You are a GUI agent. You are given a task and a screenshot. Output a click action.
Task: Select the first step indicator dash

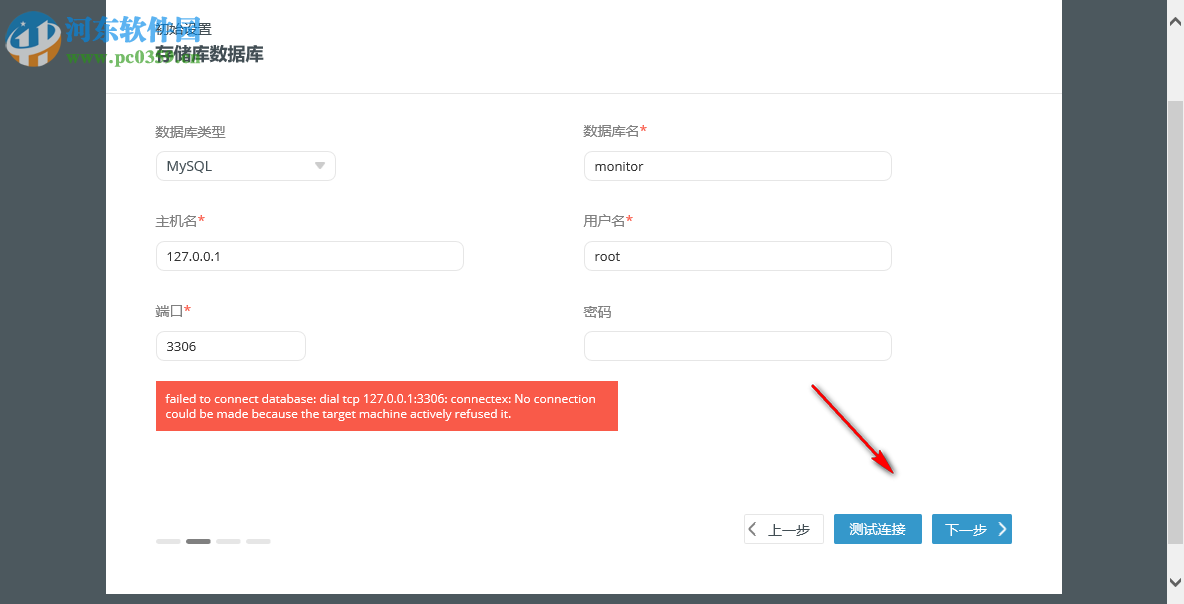(x=168, y=541)
